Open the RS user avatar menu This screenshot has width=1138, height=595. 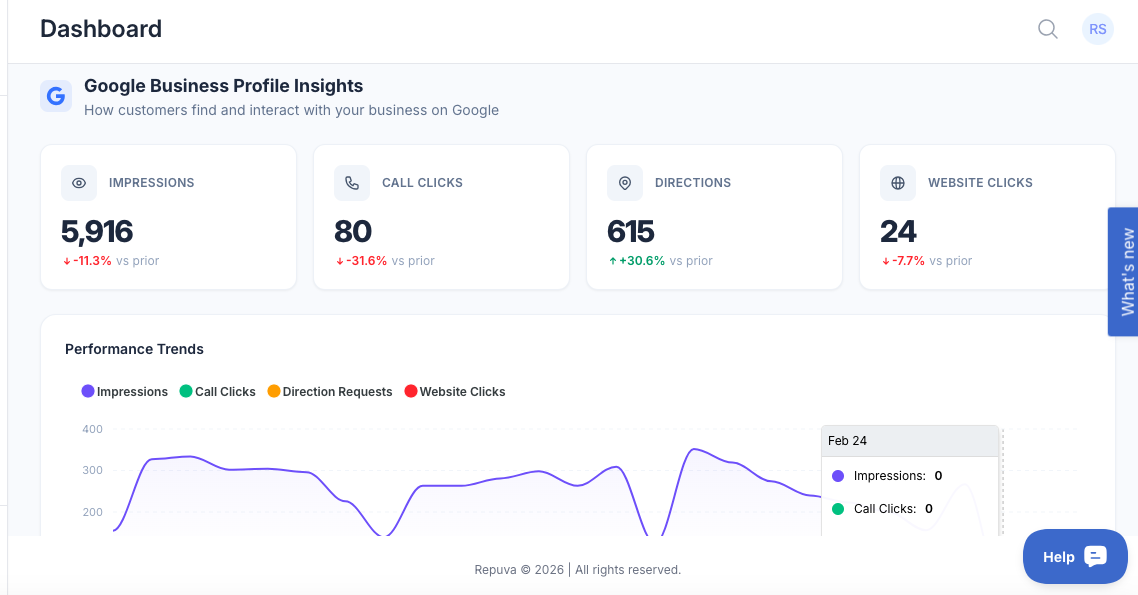[x=1097, y=29]
